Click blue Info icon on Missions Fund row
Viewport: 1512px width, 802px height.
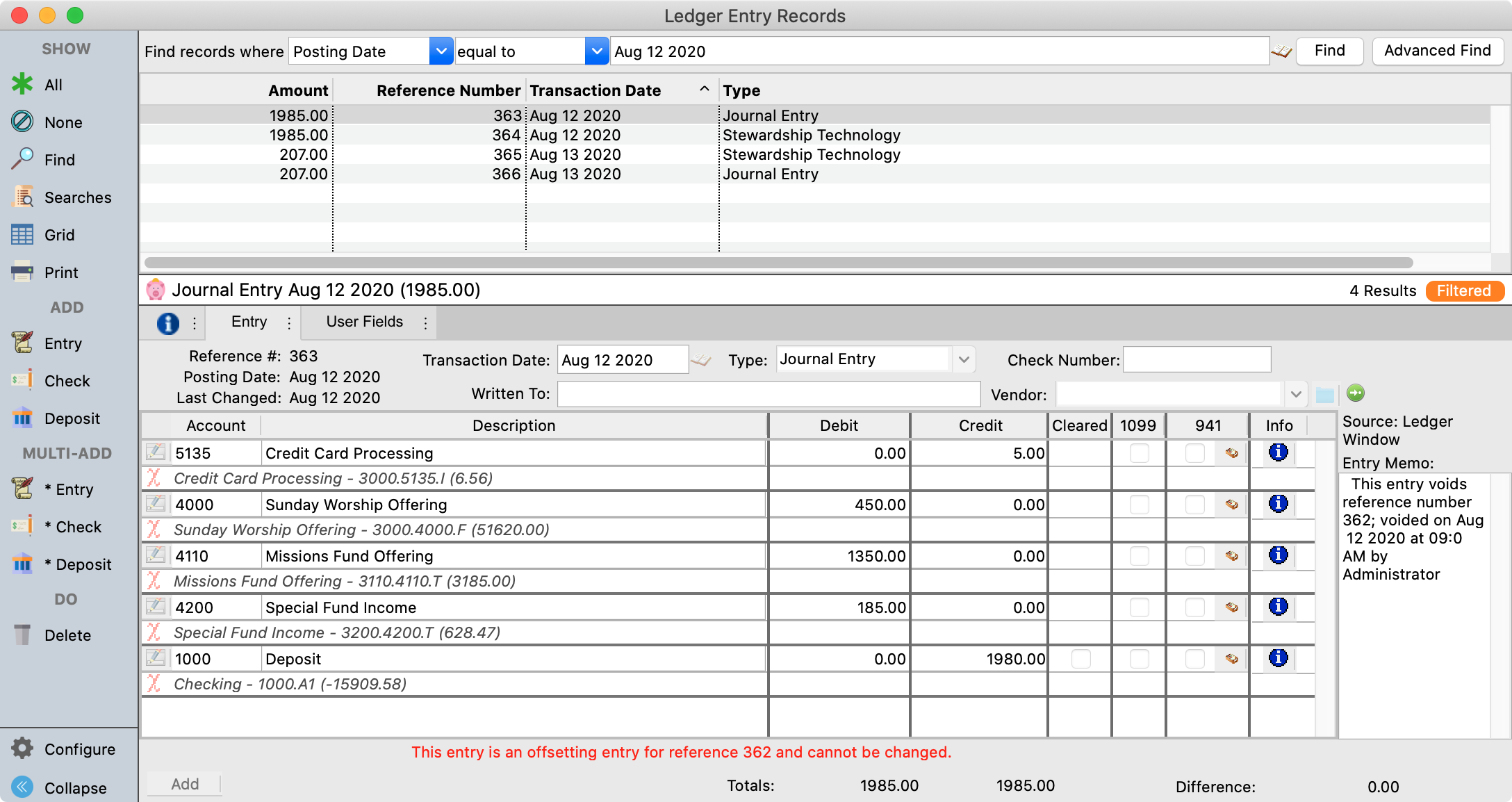click(x=1278, y=555)
